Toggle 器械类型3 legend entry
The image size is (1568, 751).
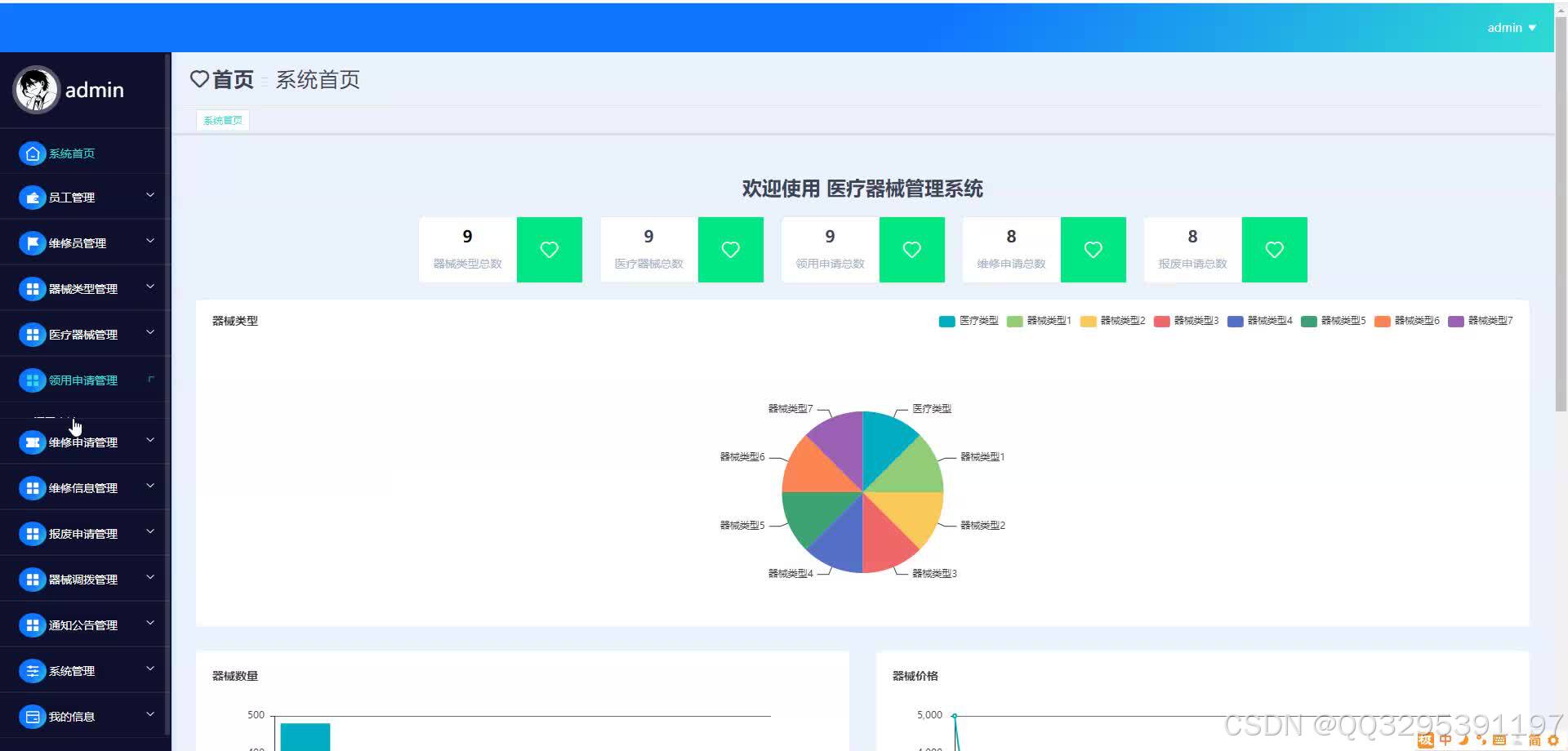(1186, 321)
